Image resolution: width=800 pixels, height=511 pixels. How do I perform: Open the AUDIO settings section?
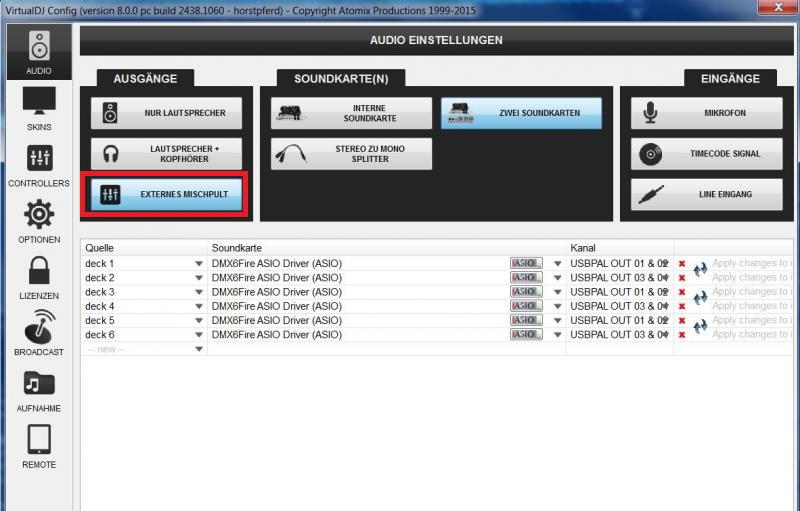click(x=39, y=52)
